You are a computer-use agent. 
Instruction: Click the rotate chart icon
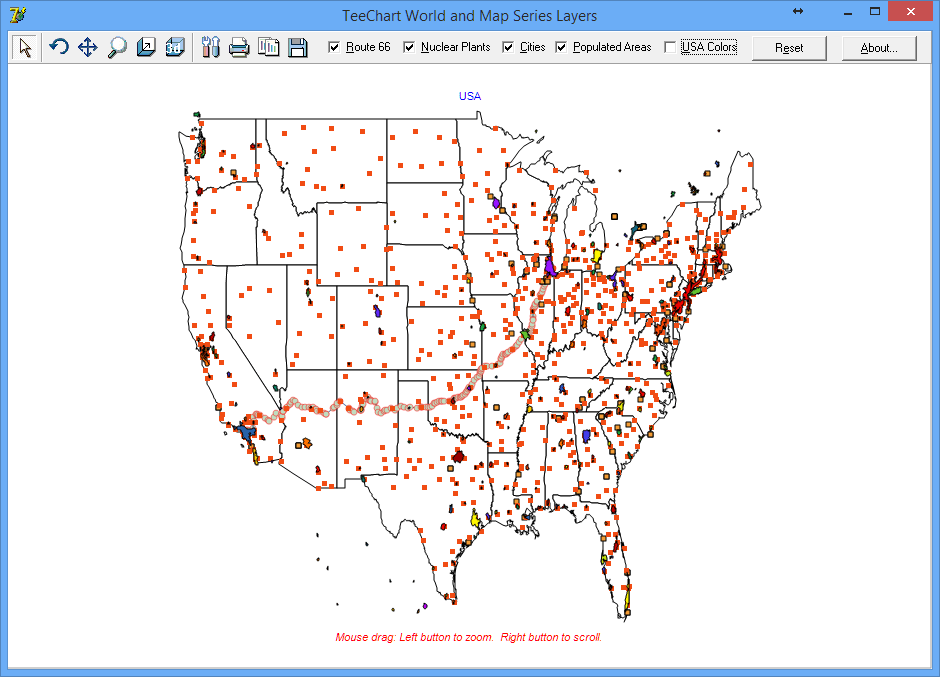coord(57,46)
